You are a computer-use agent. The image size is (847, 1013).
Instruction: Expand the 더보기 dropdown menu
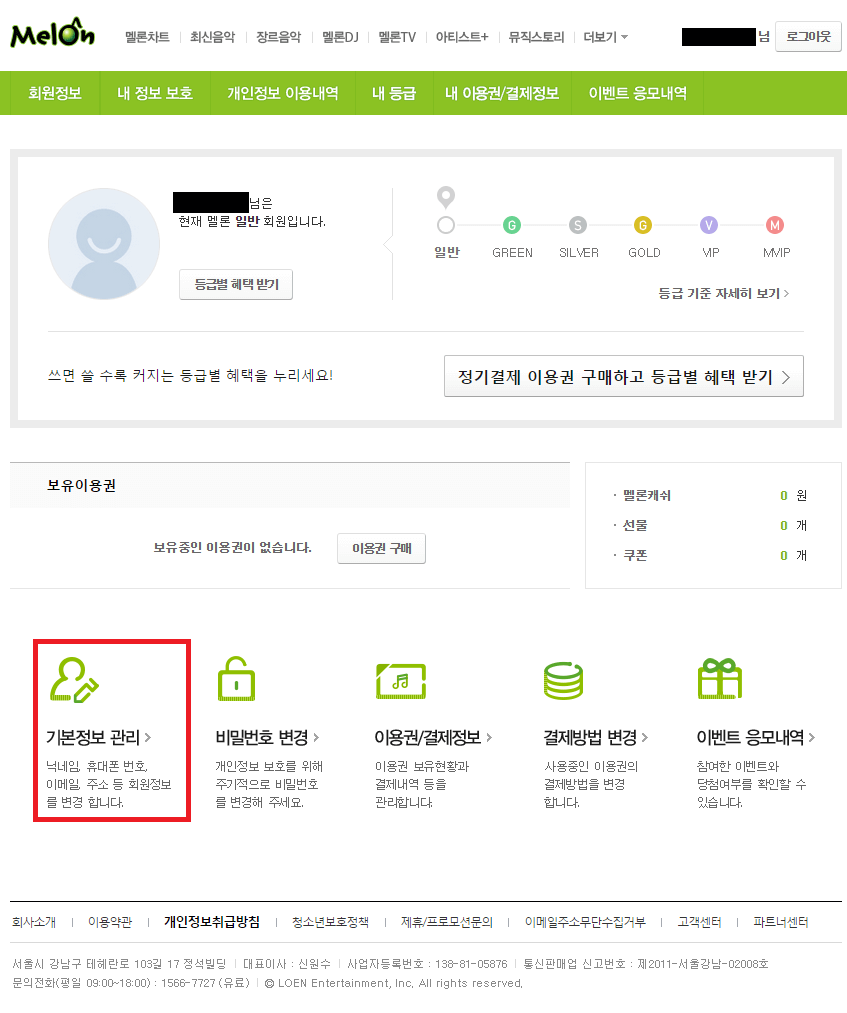(x=605, y=37)
